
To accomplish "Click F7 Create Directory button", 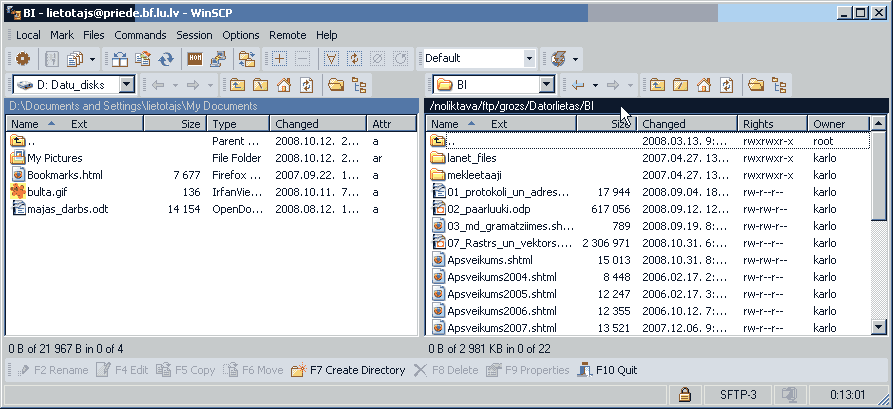I will [x=348, y=370].
